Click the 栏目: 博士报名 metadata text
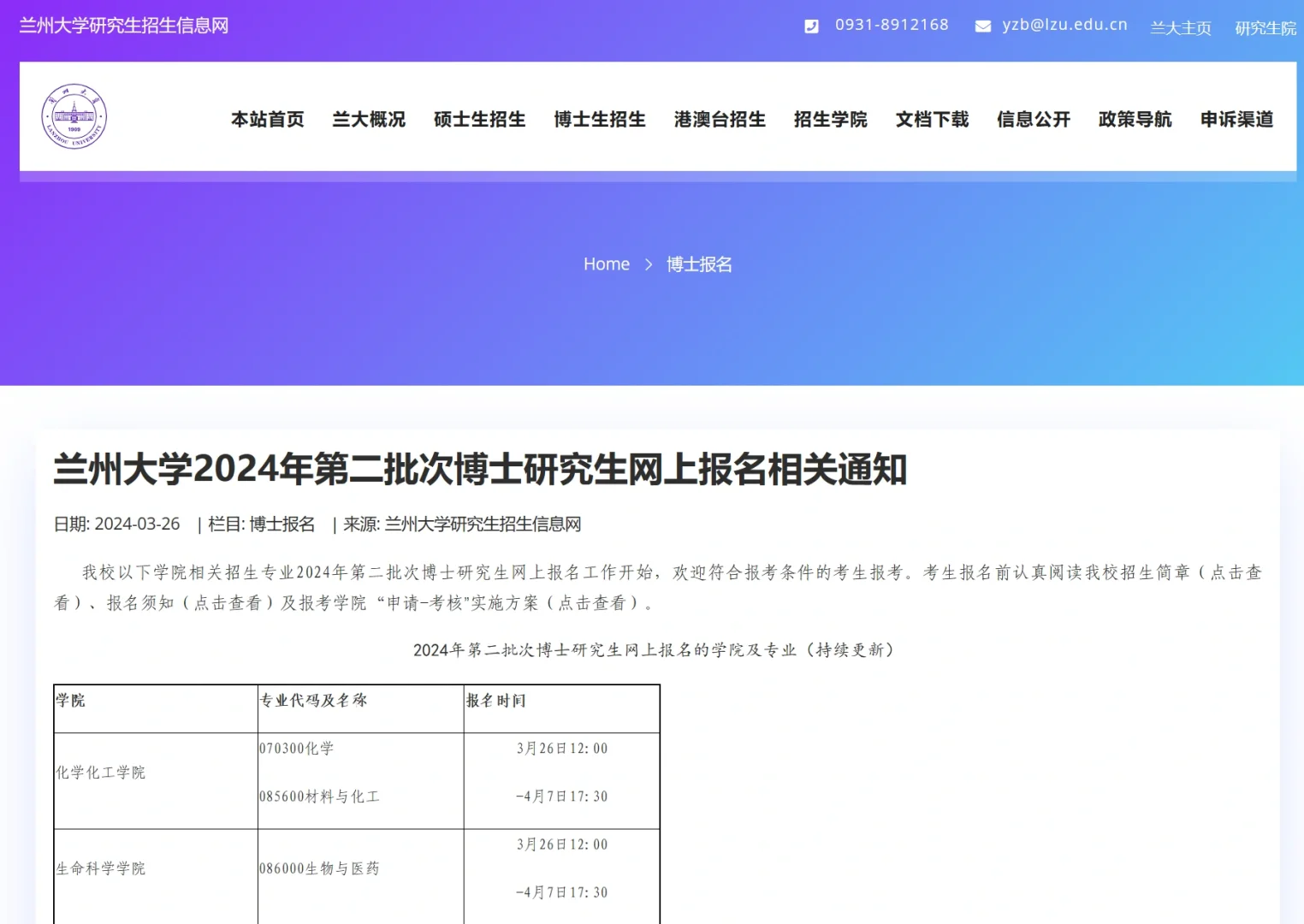This screenshot has height=924, width=1304. coord(261,524)
